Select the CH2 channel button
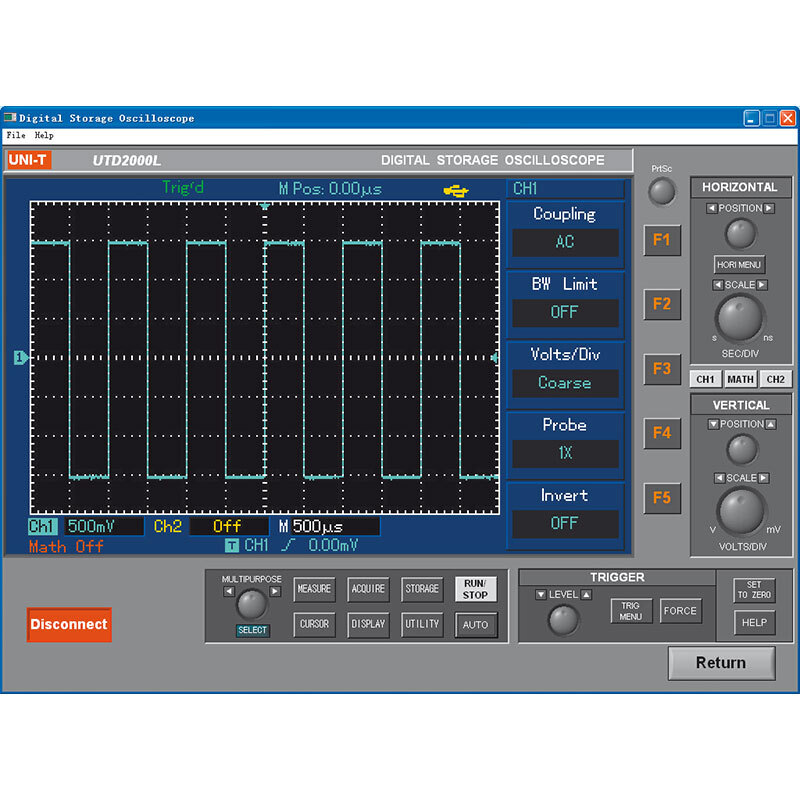The height and width of the screenshot is (800, 800). point(775,379)
